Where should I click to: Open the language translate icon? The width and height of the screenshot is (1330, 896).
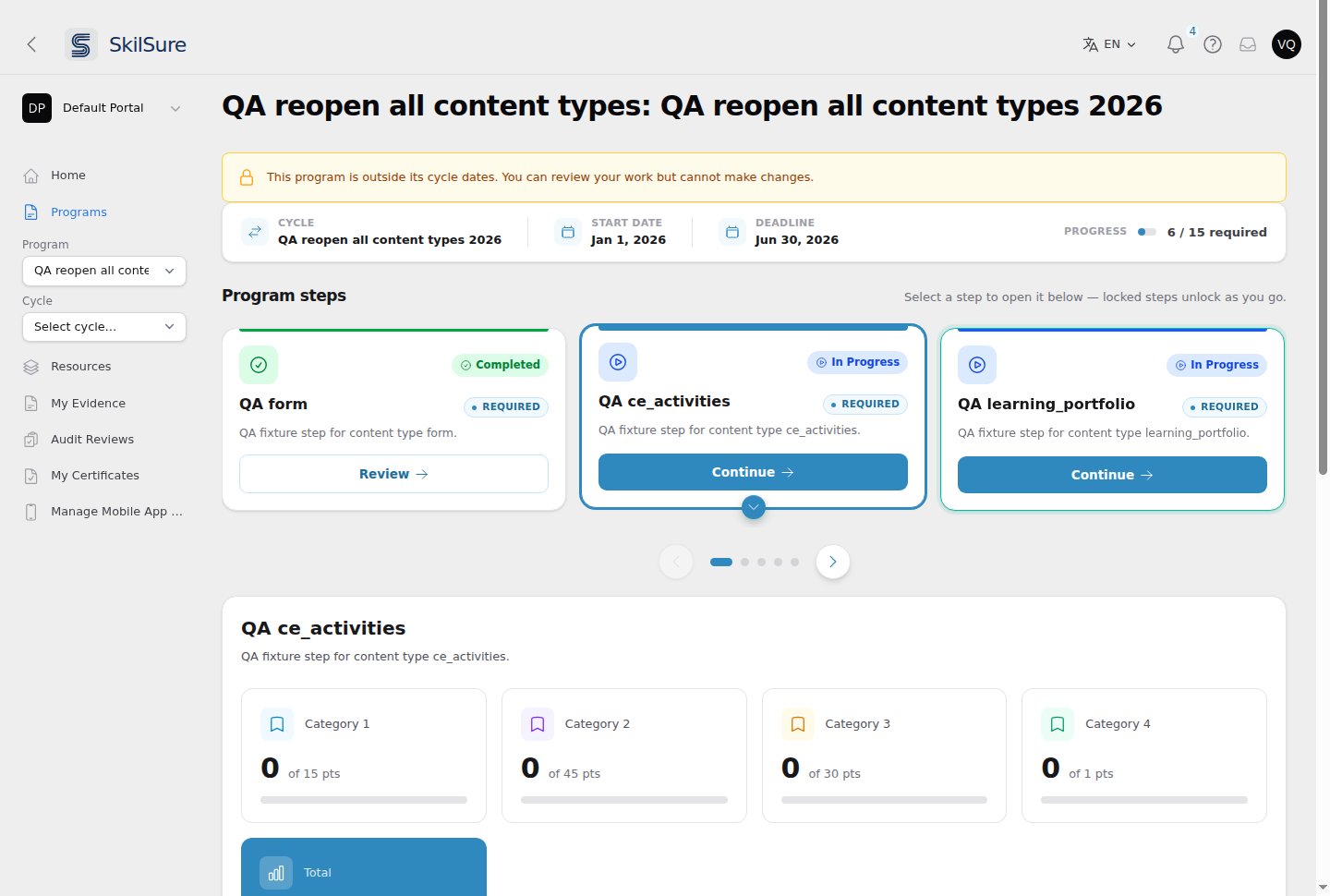1090,44
